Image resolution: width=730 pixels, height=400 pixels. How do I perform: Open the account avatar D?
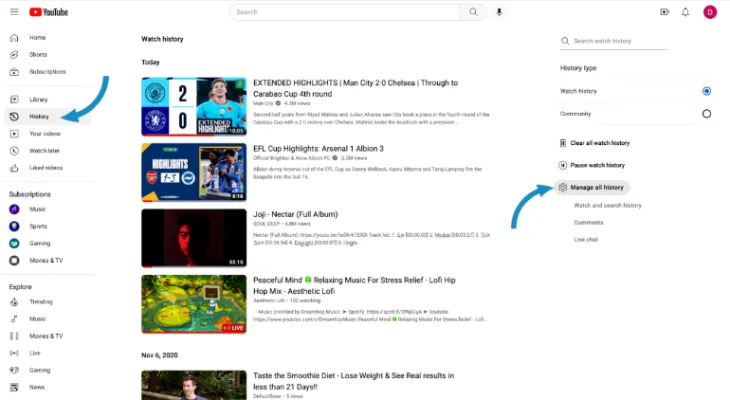tap(710, 12)
